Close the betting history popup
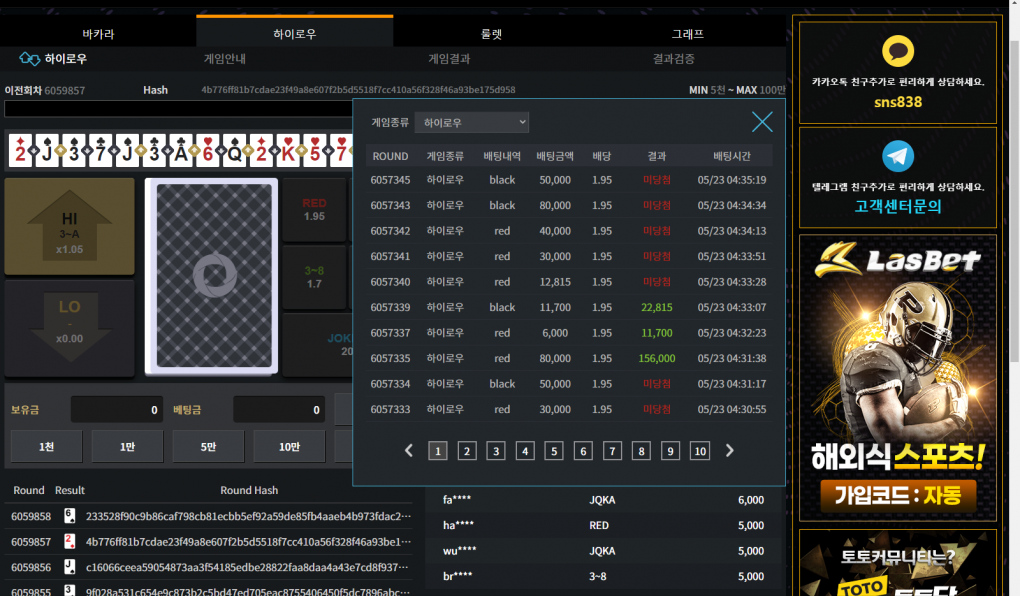Viewport: 1020px width, 596px height. 762,122
